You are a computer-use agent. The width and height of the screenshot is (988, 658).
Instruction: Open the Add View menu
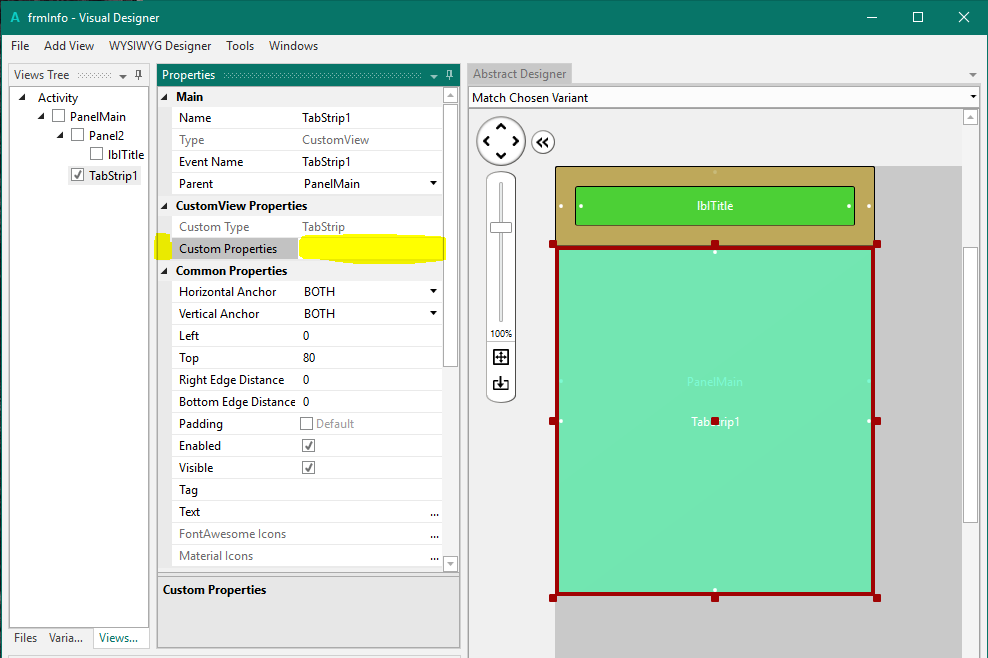coord(69,46)
